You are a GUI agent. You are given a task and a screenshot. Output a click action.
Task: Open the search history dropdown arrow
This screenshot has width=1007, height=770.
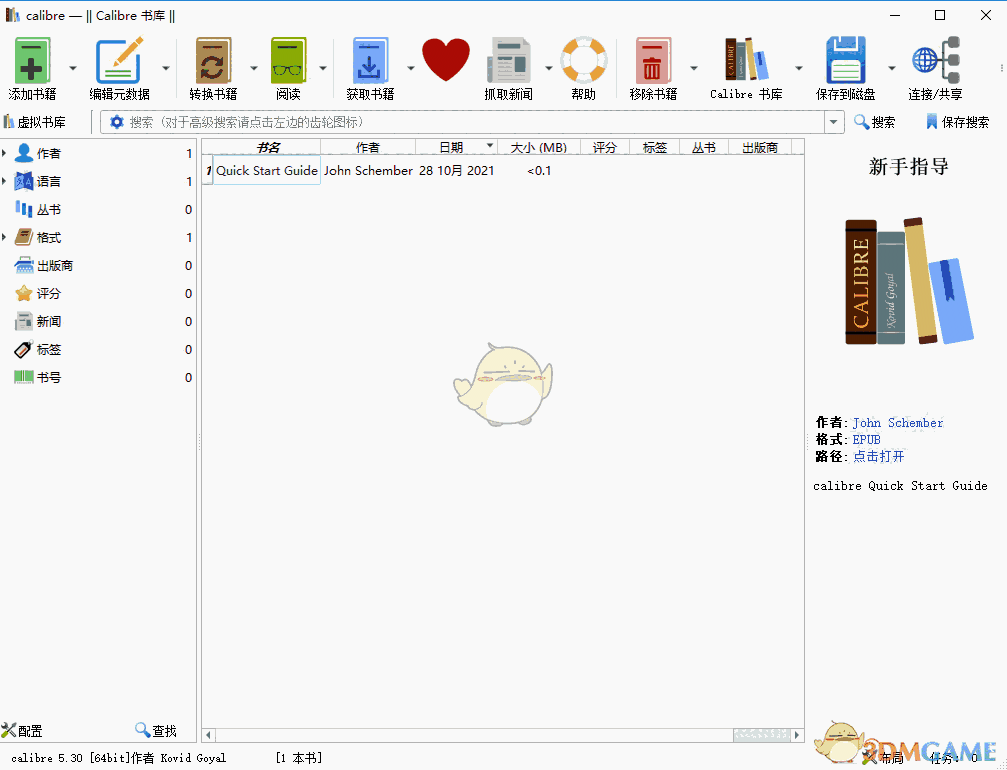(x=833, y=122)
